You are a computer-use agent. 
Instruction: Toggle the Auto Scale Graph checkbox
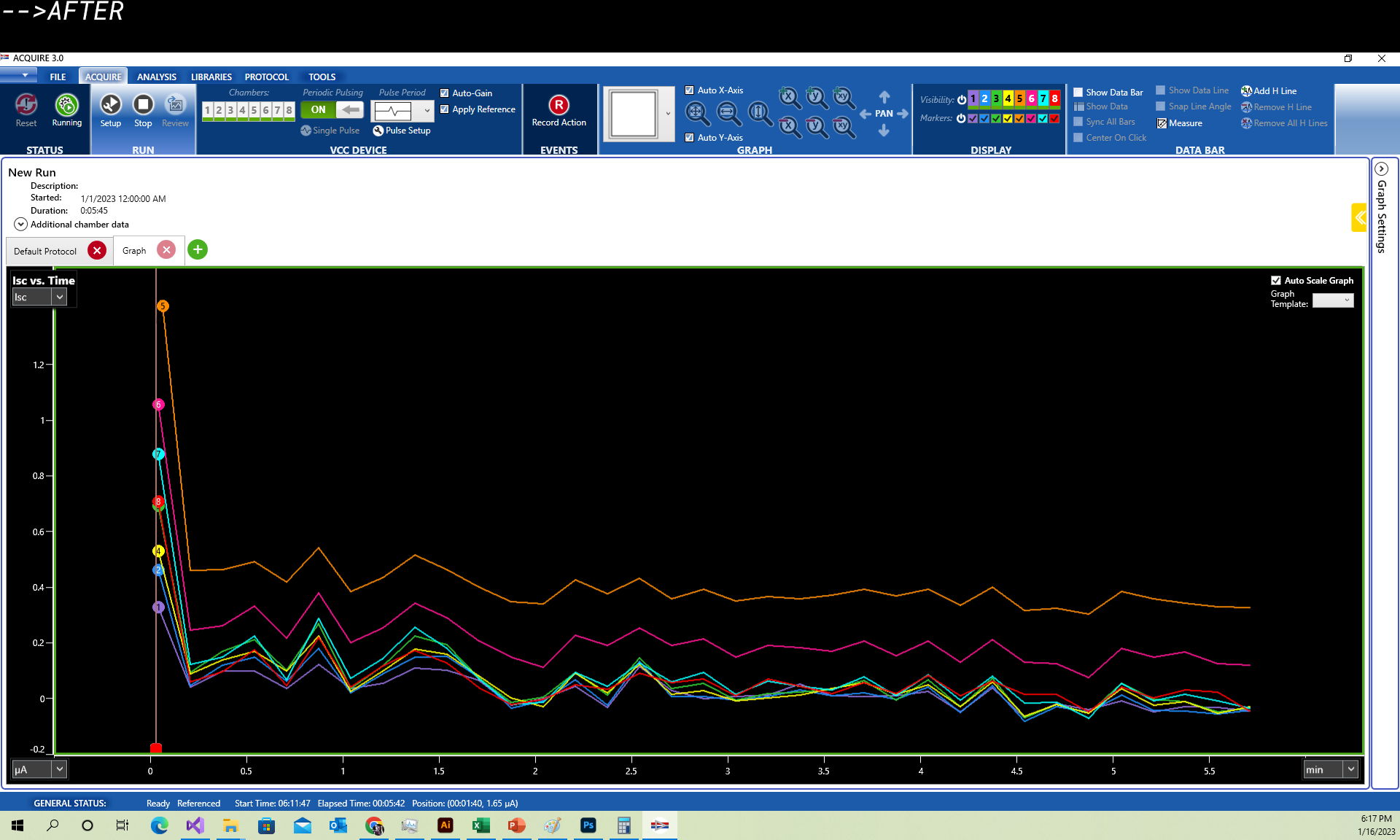(1276, 281)
